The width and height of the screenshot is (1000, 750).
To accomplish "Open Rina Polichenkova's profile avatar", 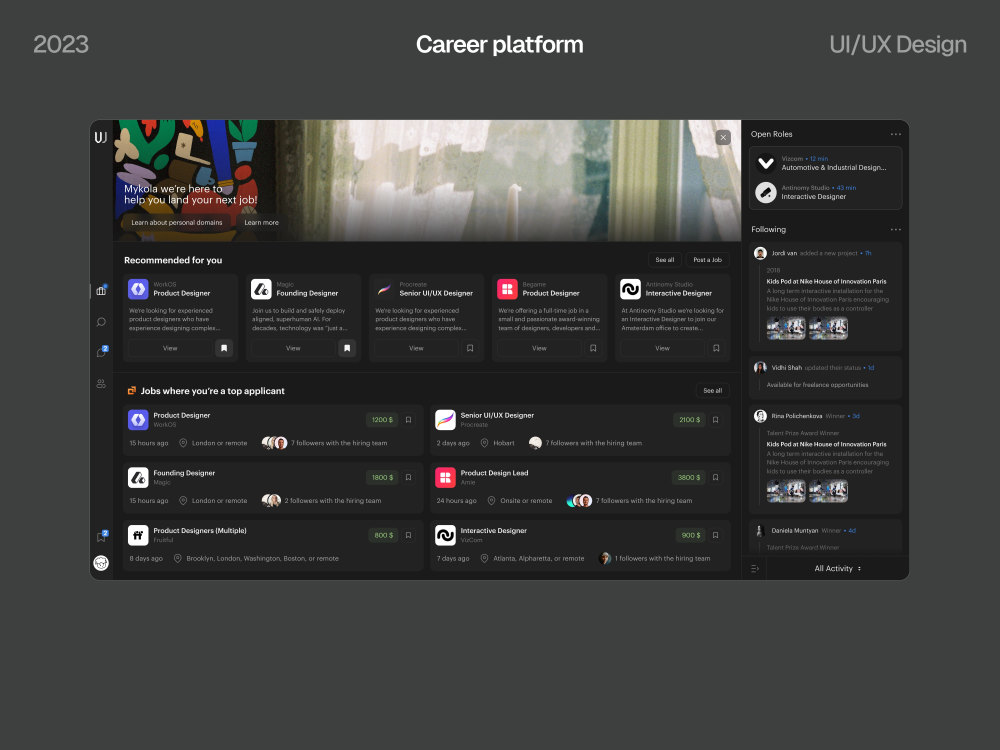I will (x=760, y=416).
